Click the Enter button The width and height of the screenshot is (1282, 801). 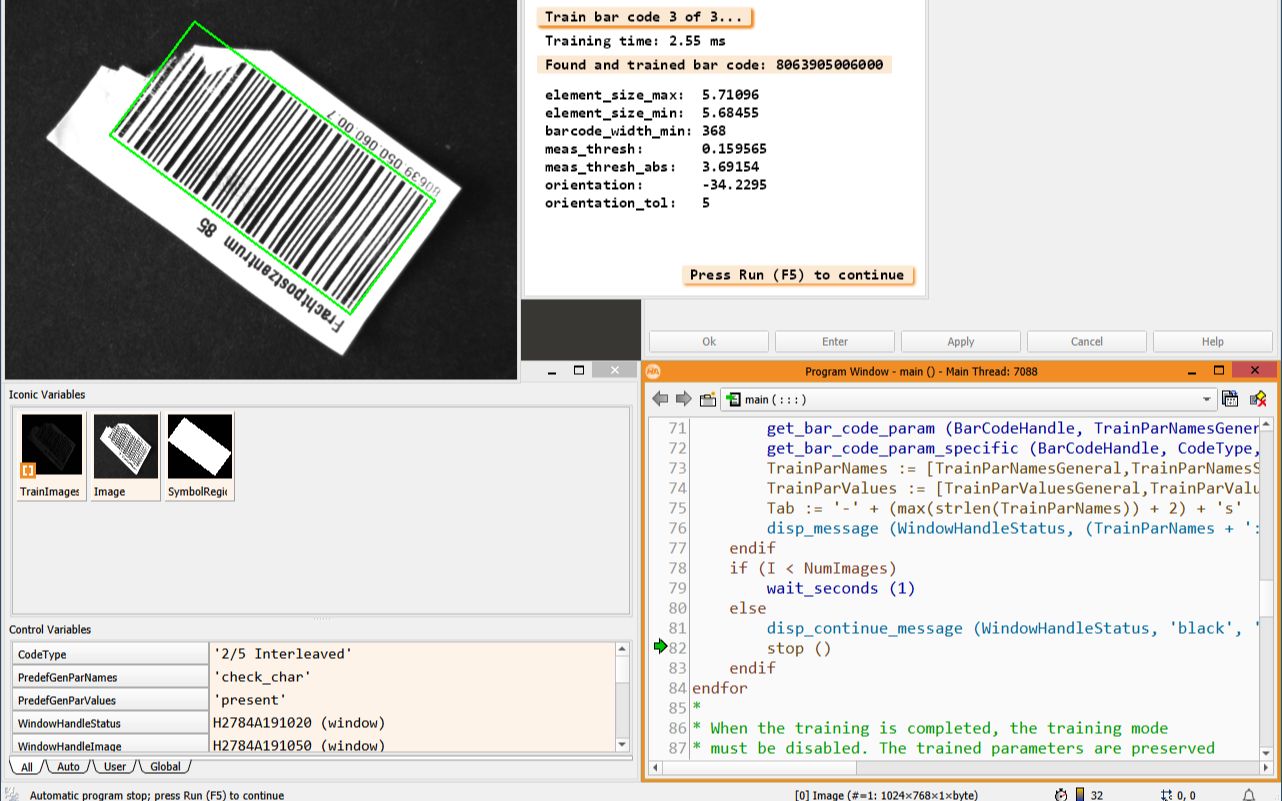click(x=835, y=341)
